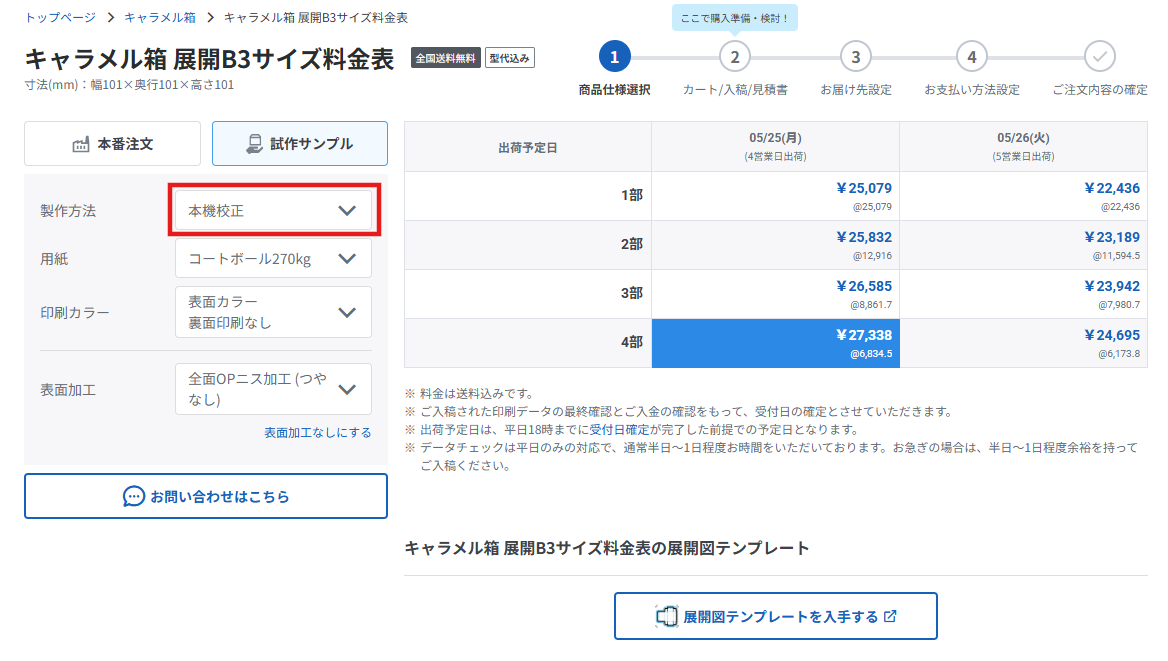Select the checkmark ご注文内容の確定 step circle
Image resolution: width=1168 pixels, height=661 pixels.
point(1099,57)
